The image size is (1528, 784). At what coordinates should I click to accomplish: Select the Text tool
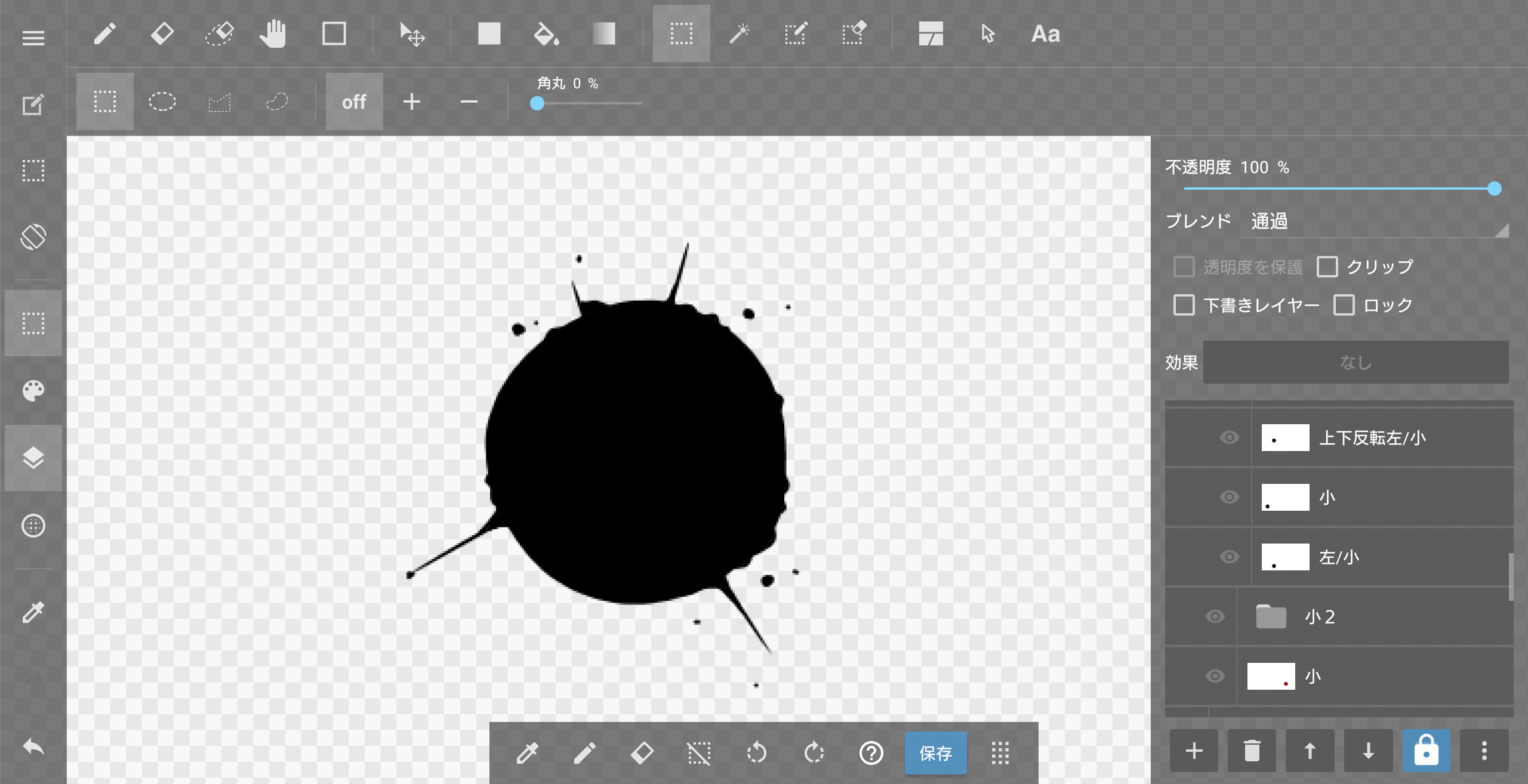click(x=1046, y=34)
